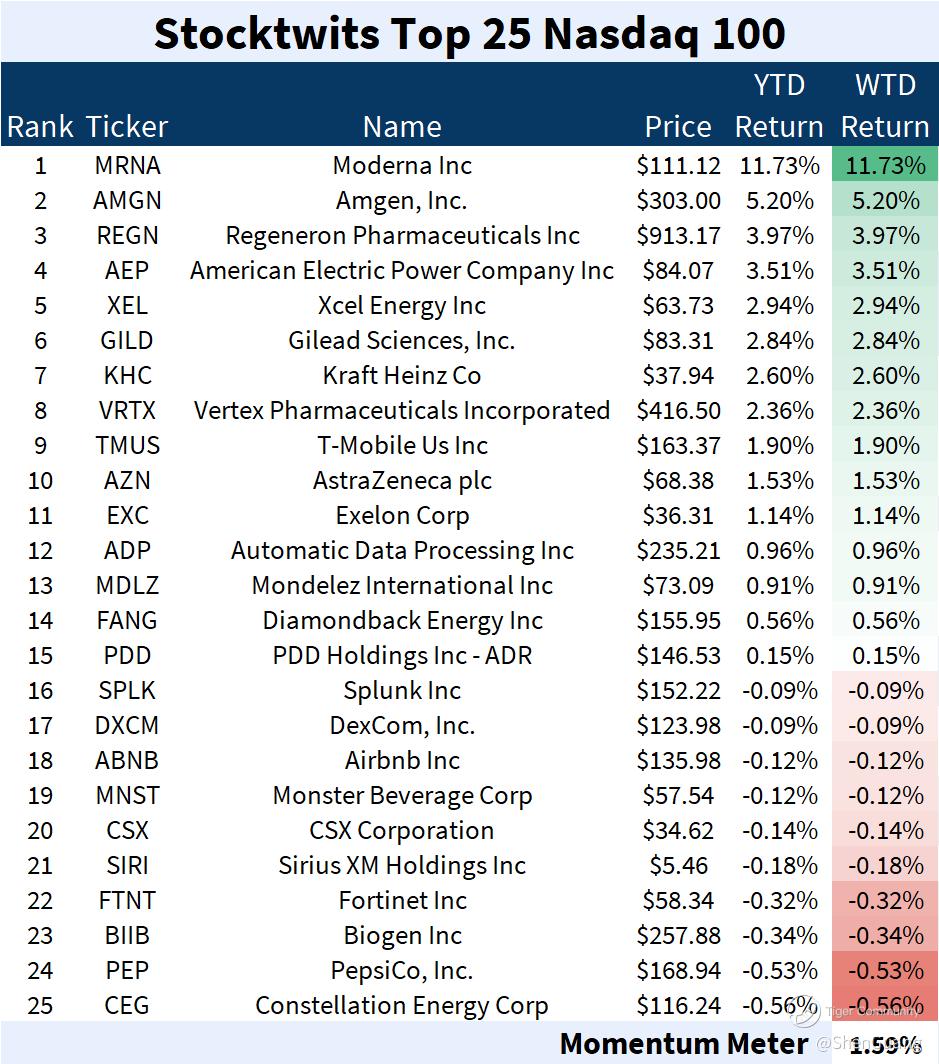
Task: Click the SIRI $5.46 price
Action: tap(678, 866)
